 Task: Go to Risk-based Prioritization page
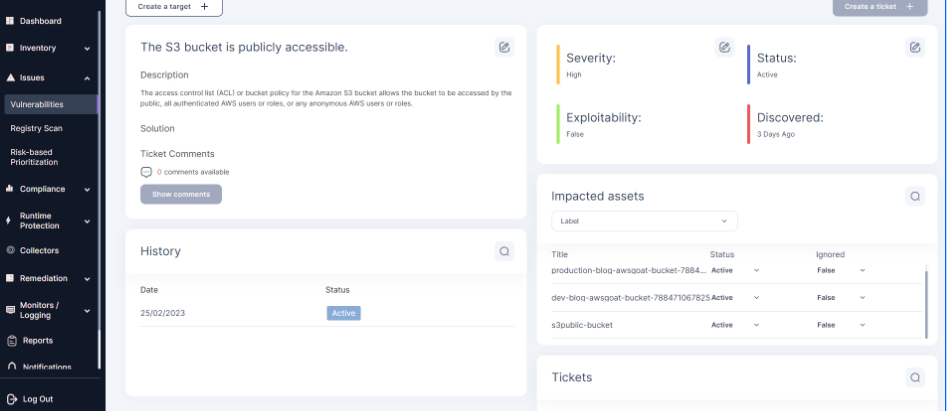[x=34, y=157]
